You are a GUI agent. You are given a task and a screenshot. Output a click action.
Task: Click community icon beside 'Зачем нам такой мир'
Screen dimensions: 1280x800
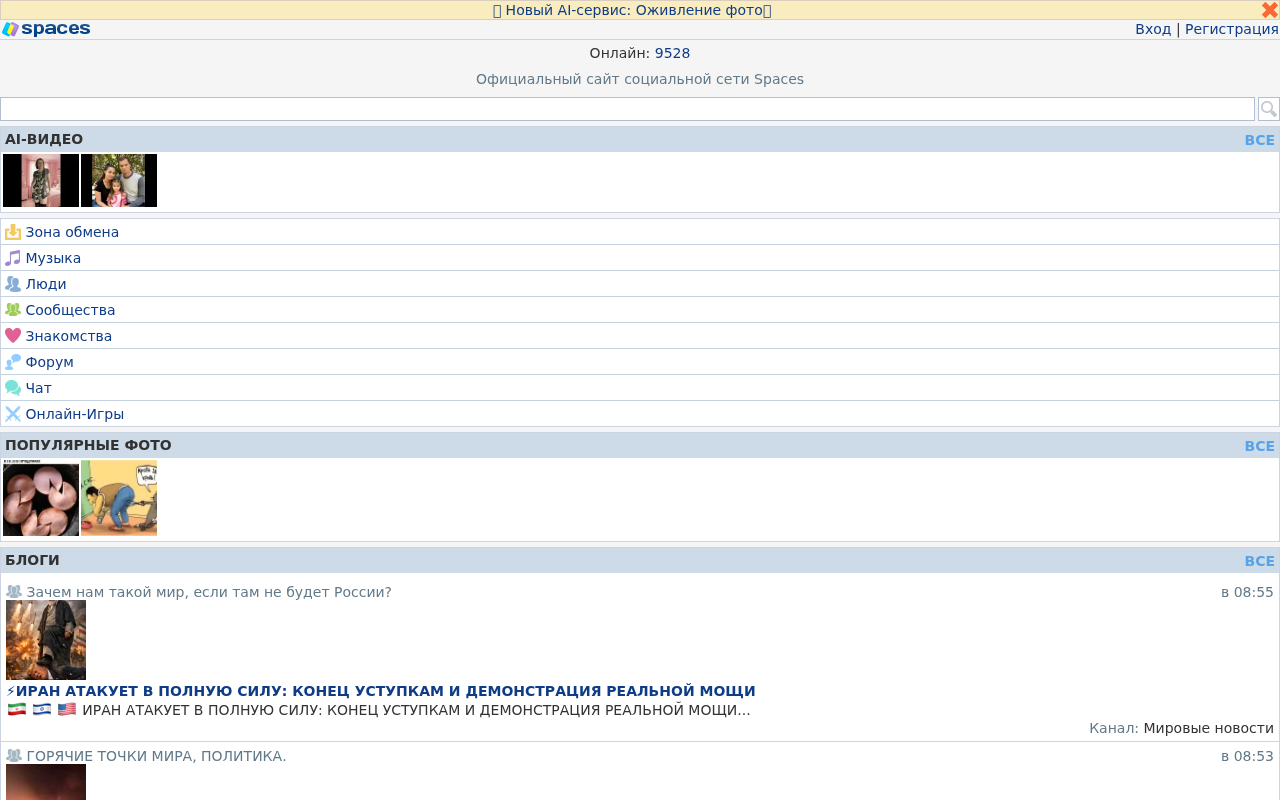[14, 592]
